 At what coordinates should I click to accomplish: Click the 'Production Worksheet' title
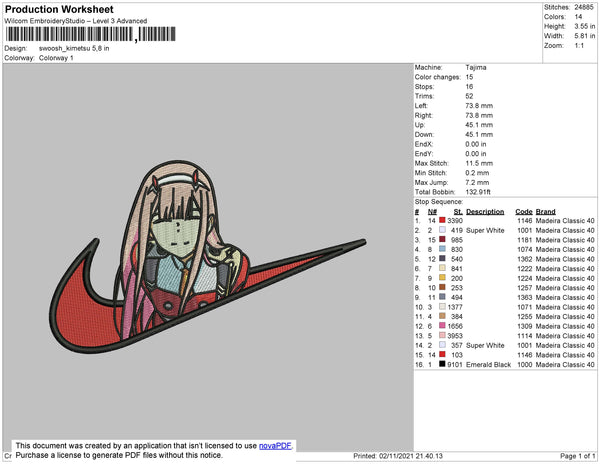click(x=59, y=10)
